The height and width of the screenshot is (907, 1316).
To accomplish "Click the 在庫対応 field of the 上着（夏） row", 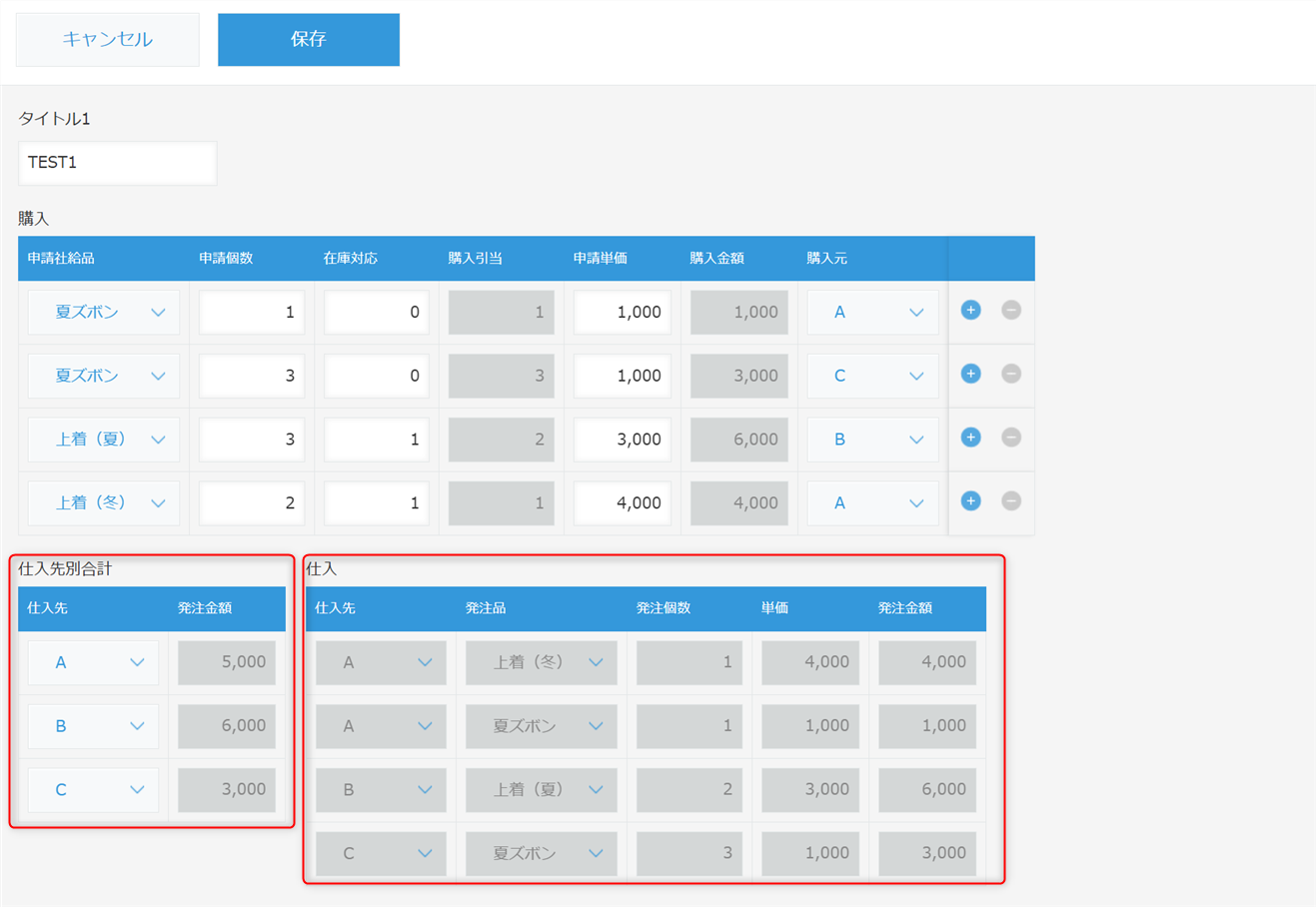I will click(x=376, y=440).
